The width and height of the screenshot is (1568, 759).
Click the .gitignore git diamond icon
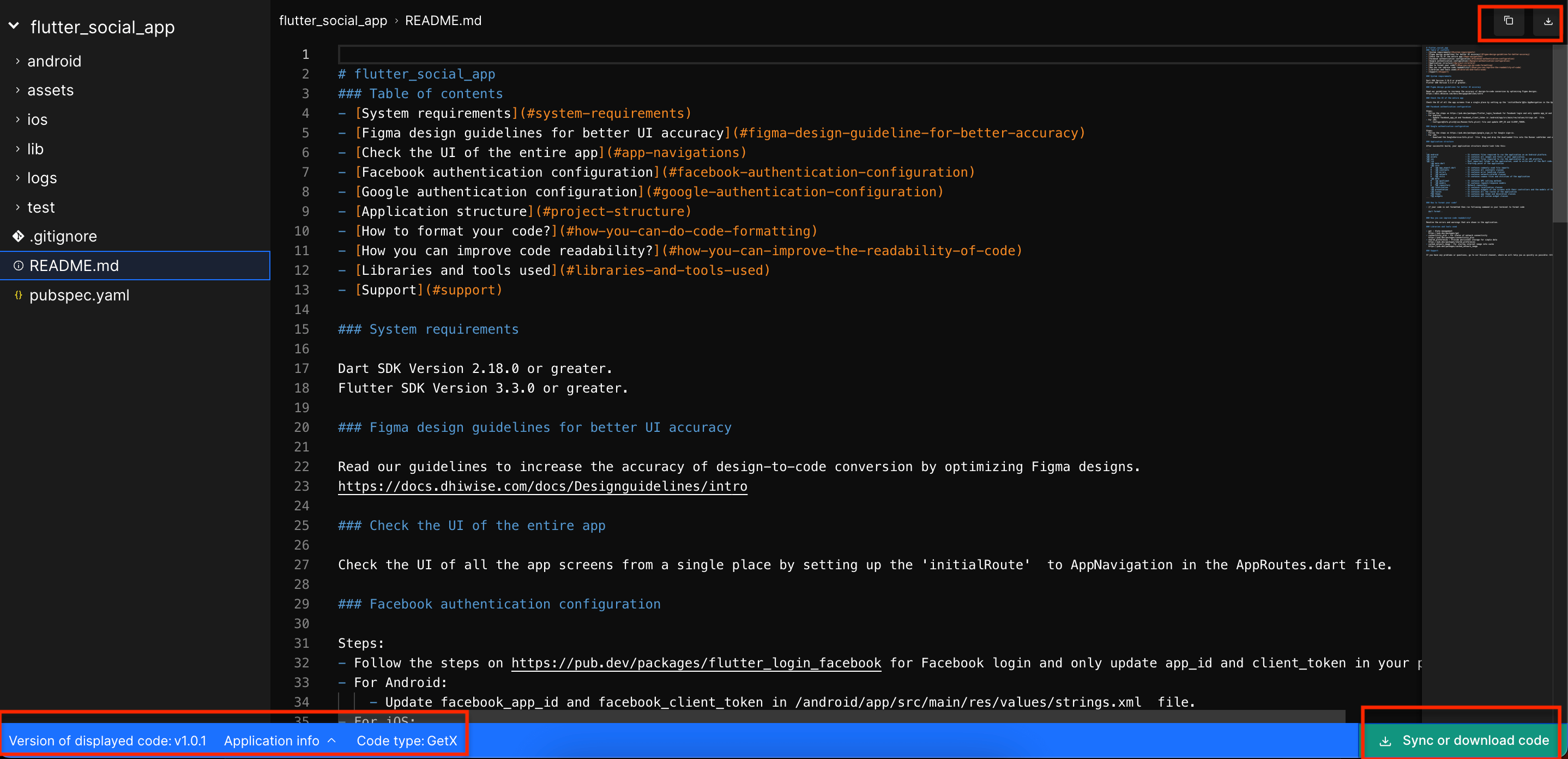18,236
